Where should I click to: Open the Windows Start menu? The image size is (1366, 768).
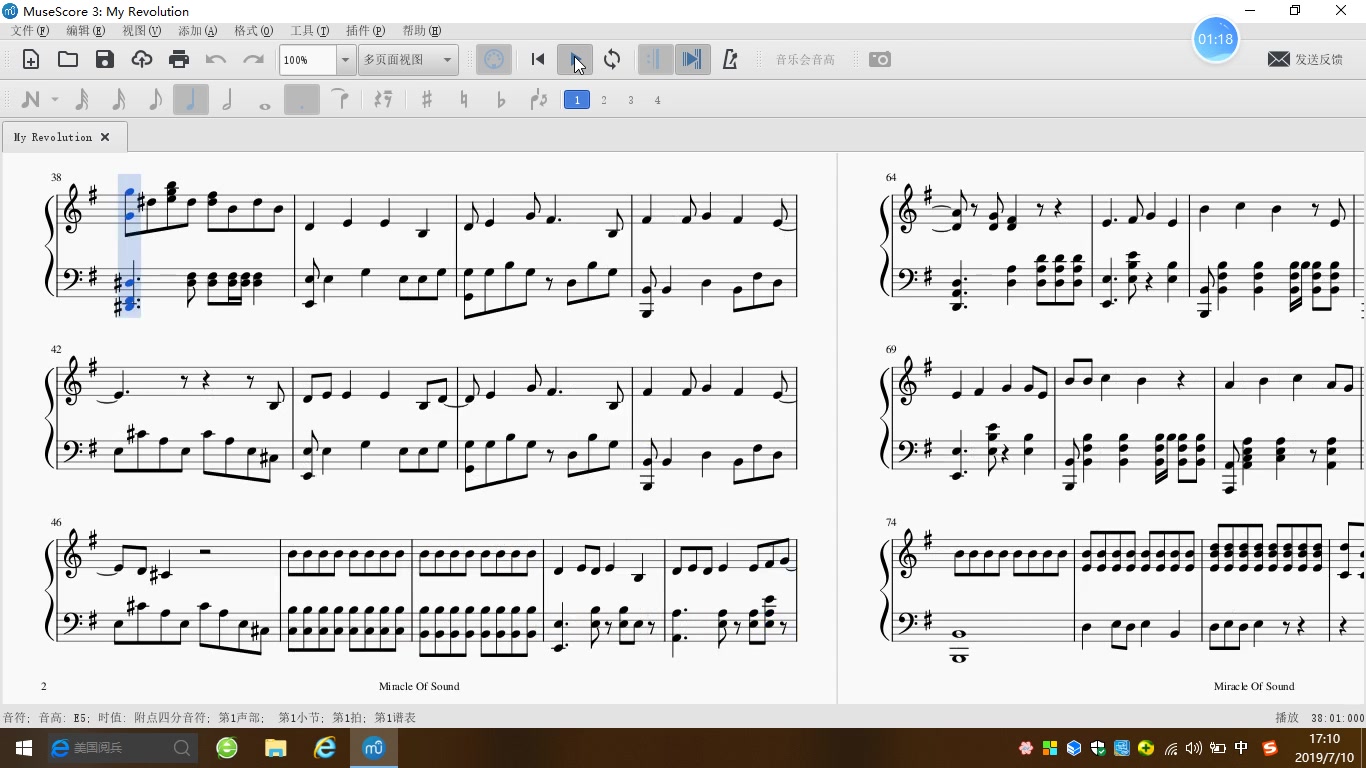point(24,748)
